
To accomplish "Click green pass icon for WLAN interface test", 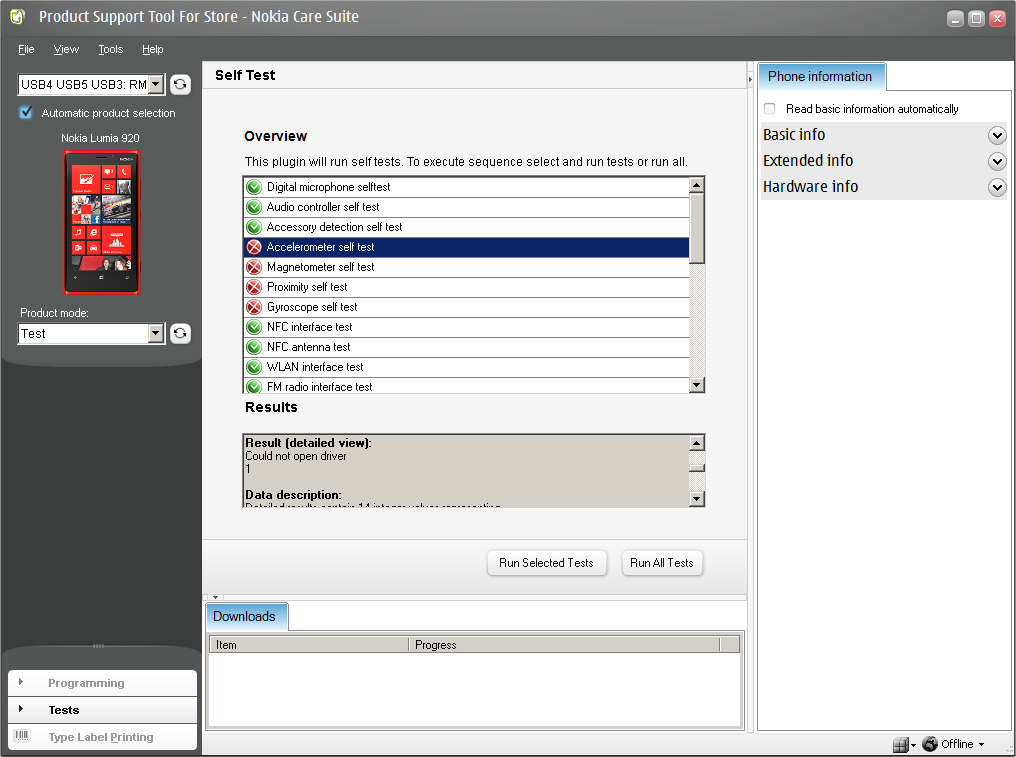I will (x=254, y=367).
